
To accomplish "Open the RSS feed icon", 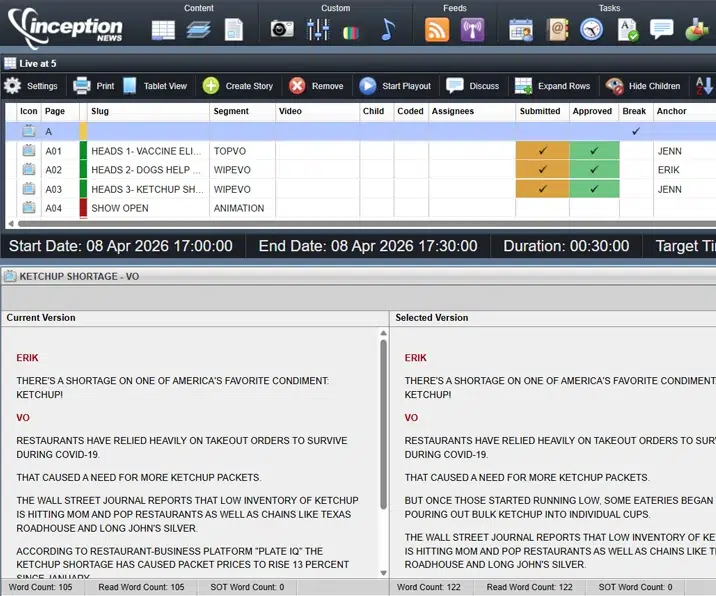I will click(x=437, y=30).
